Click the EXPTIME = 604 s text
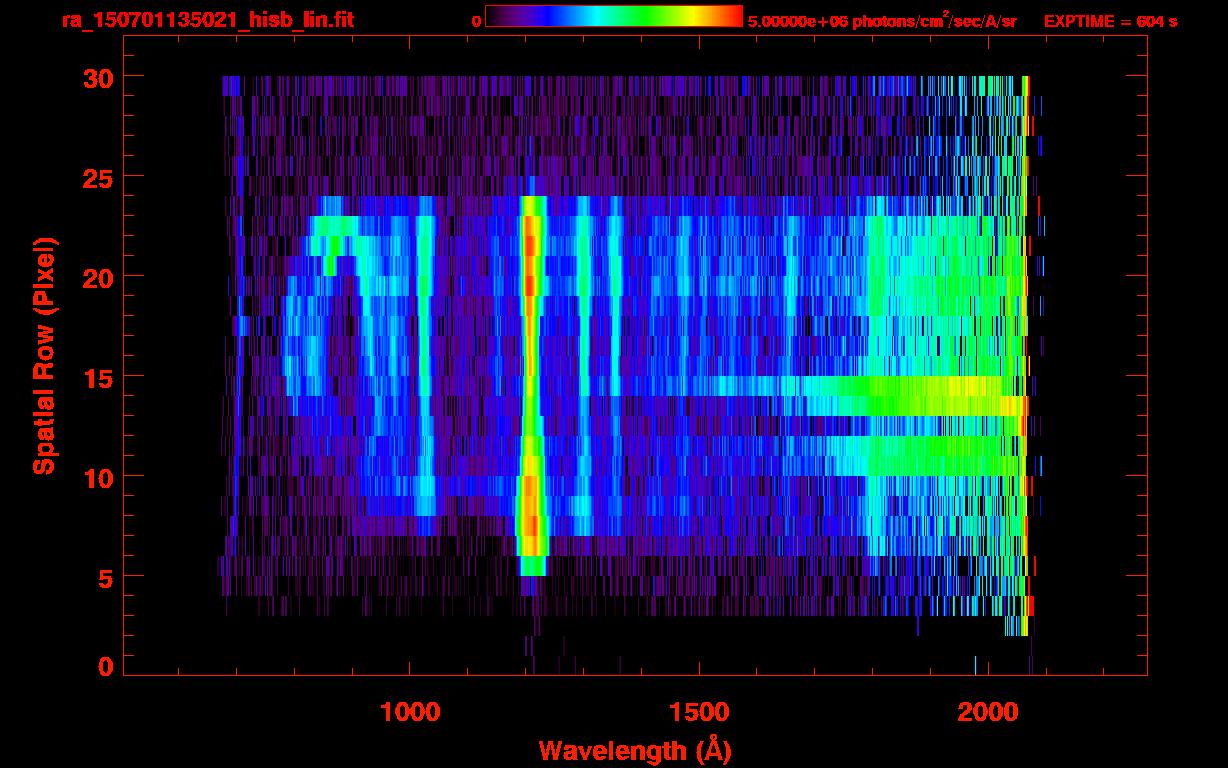 point(1110,21)
